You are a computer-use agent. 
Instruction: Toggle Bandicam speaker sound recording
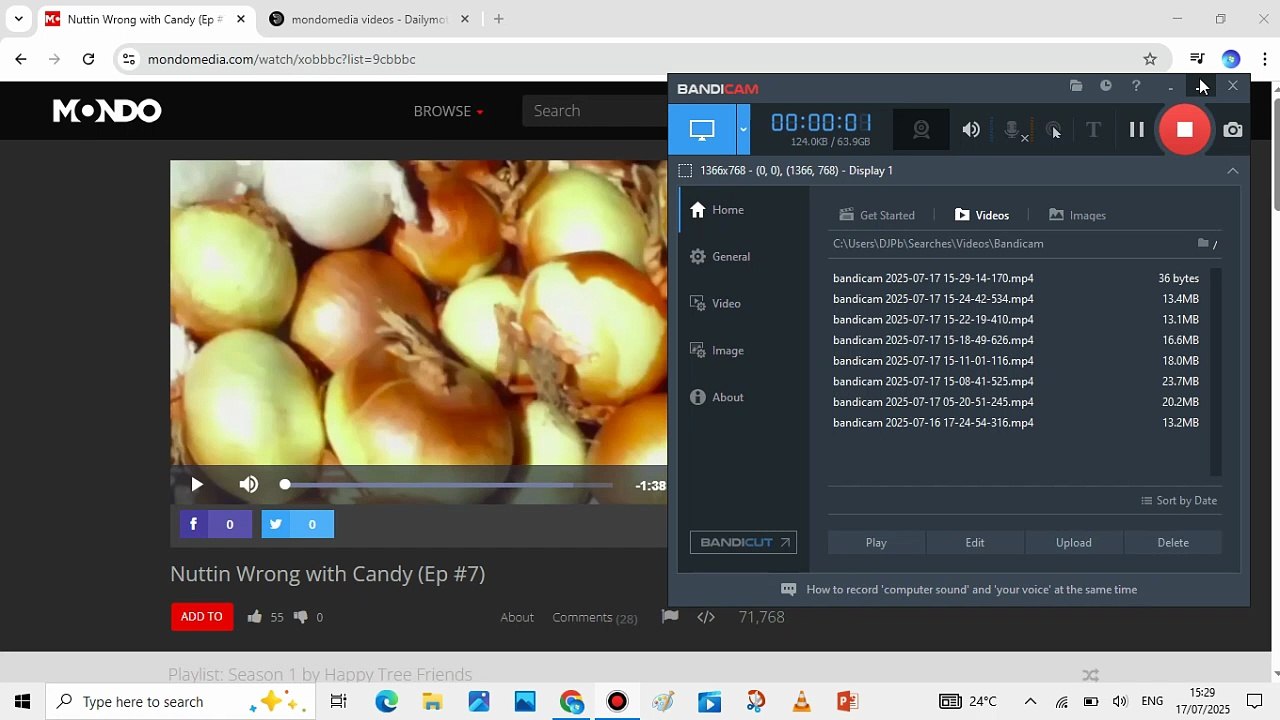point(971,129)
